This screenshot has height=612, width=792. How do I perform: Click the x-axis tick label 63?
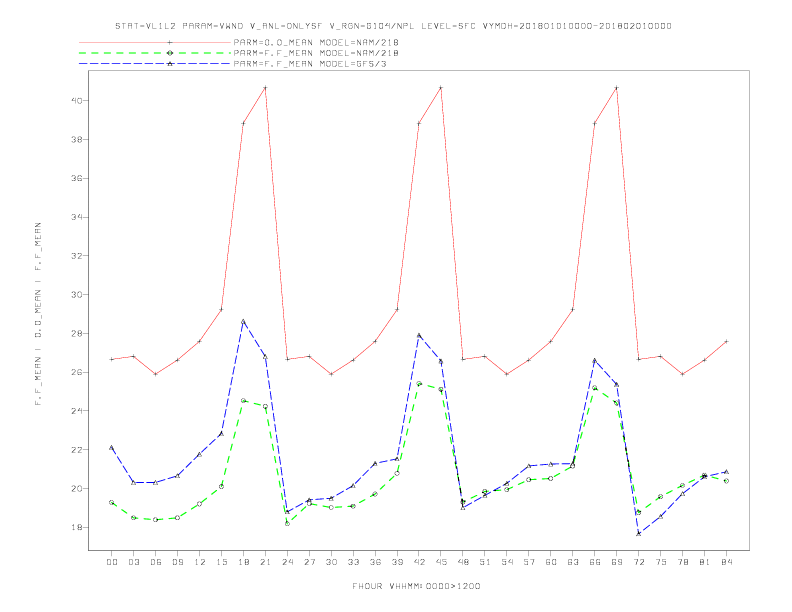(572, 562)
